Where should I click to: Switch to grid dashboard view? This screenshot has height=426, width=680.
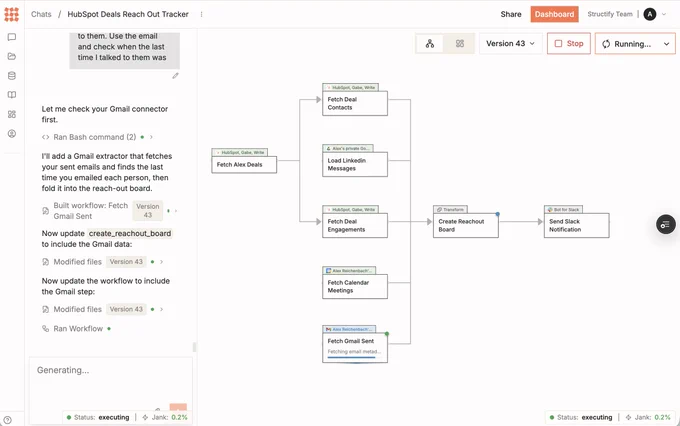460,44
